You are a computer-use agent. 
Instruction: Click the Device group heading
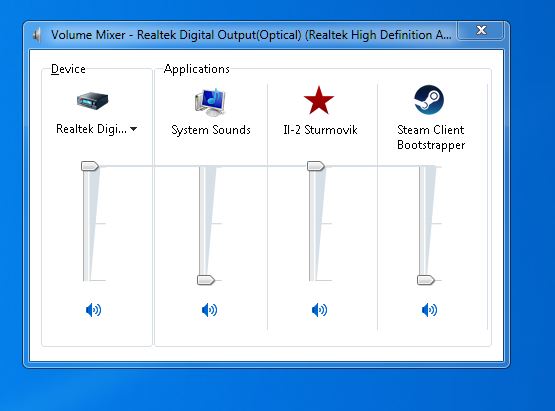coord(68,69)
